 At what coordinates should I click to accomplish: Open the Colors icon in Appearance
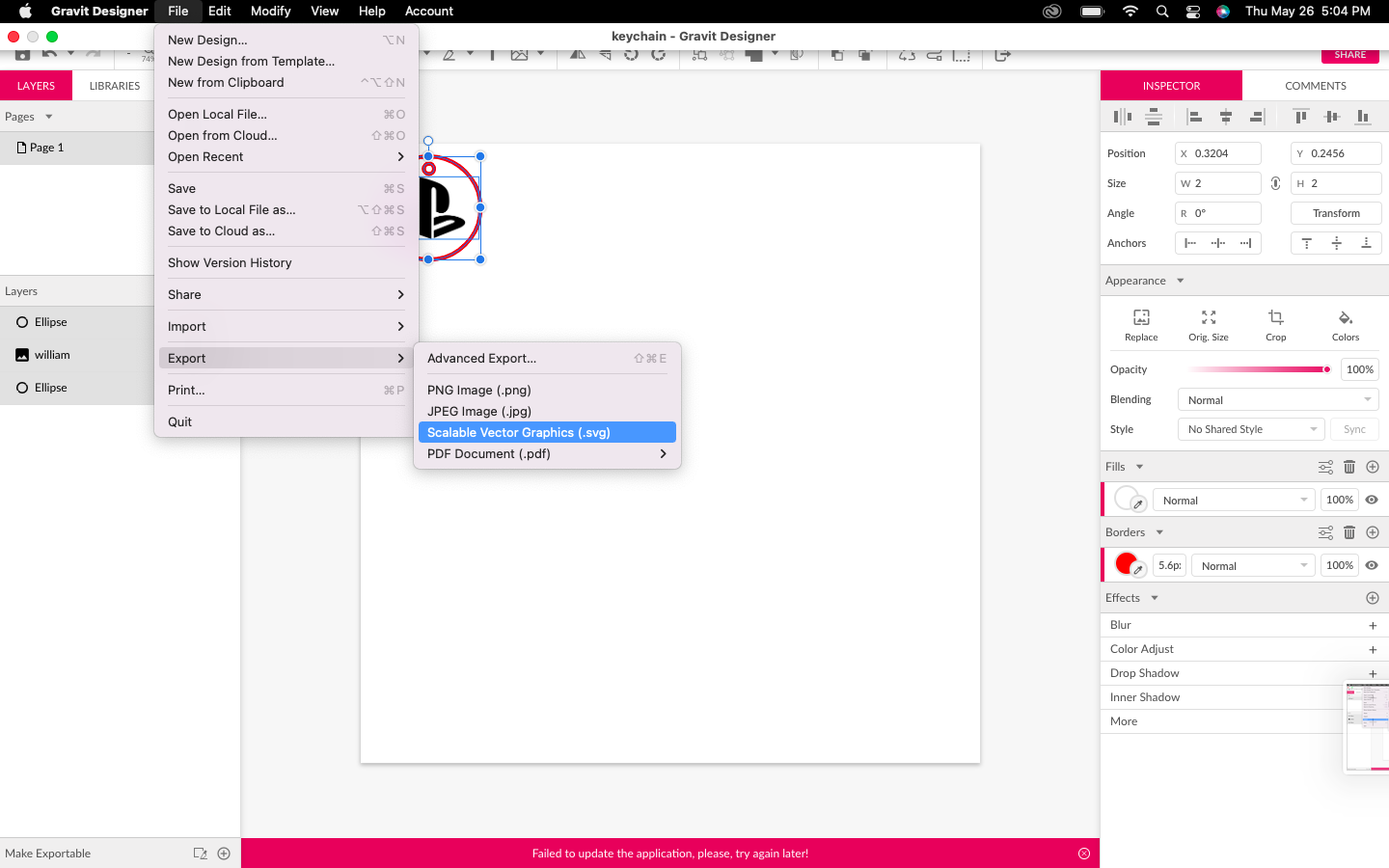[1346, 317]
